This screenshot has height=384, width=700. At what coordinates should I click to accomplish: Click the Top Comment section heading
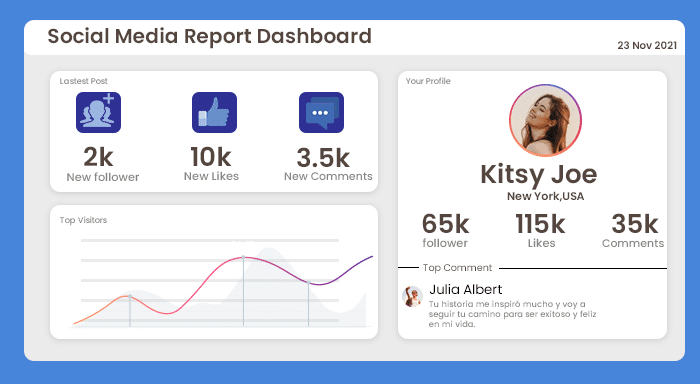457,268
